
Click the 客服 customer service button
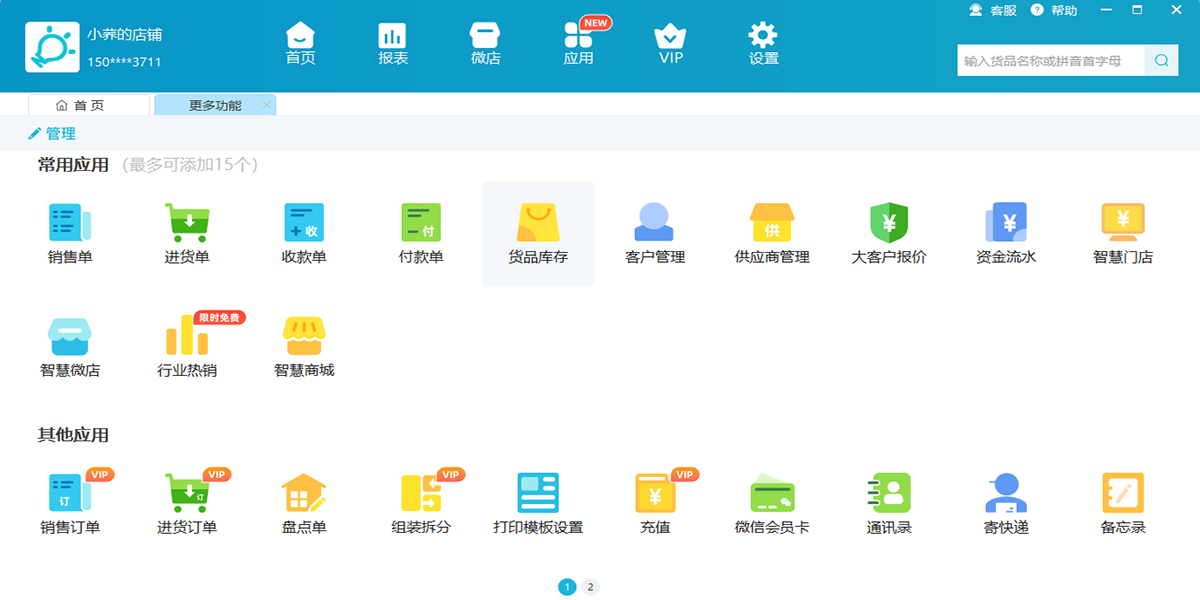pyautogui.click(x=993, y=10)
